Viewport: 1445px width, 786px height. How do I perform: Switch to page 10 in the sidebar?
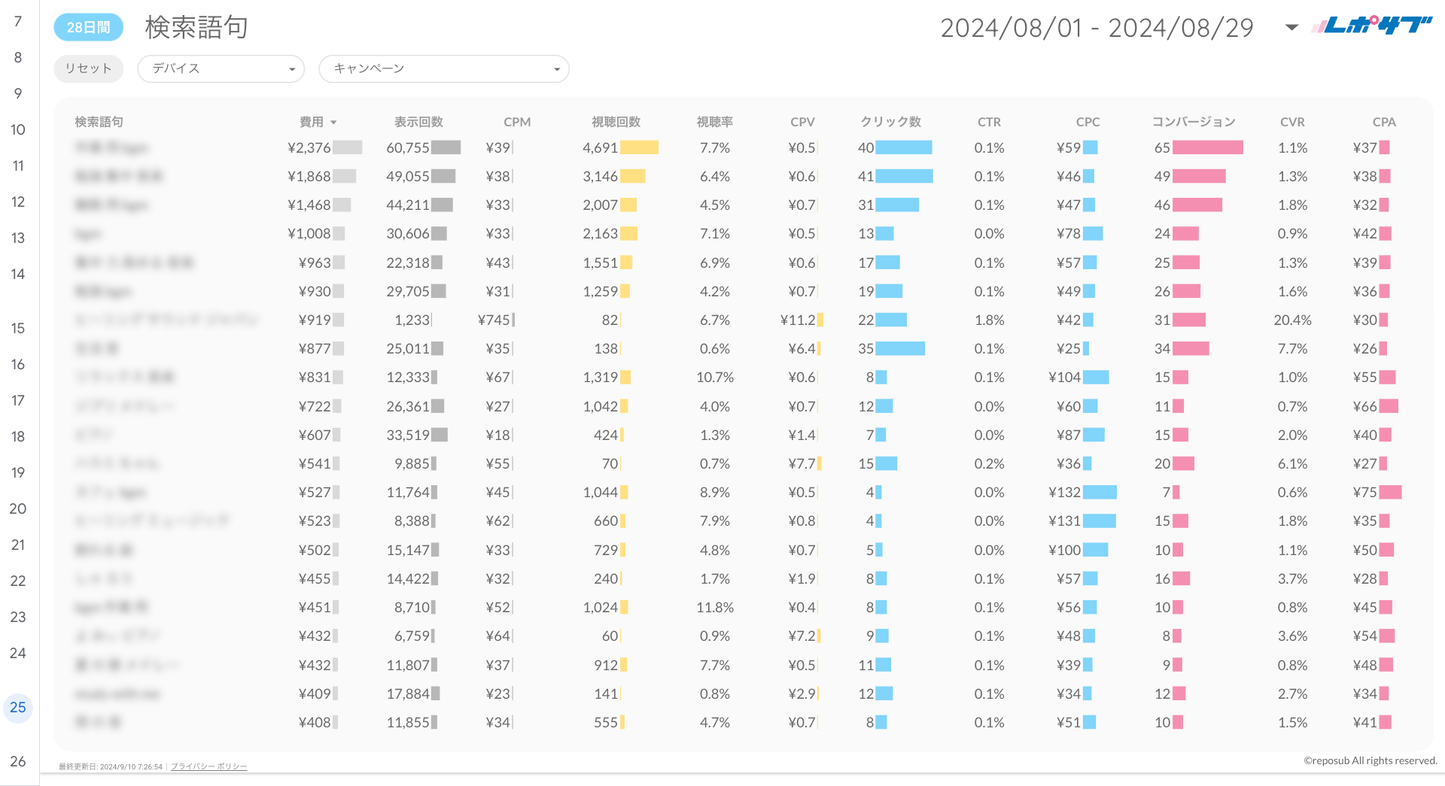18,129
